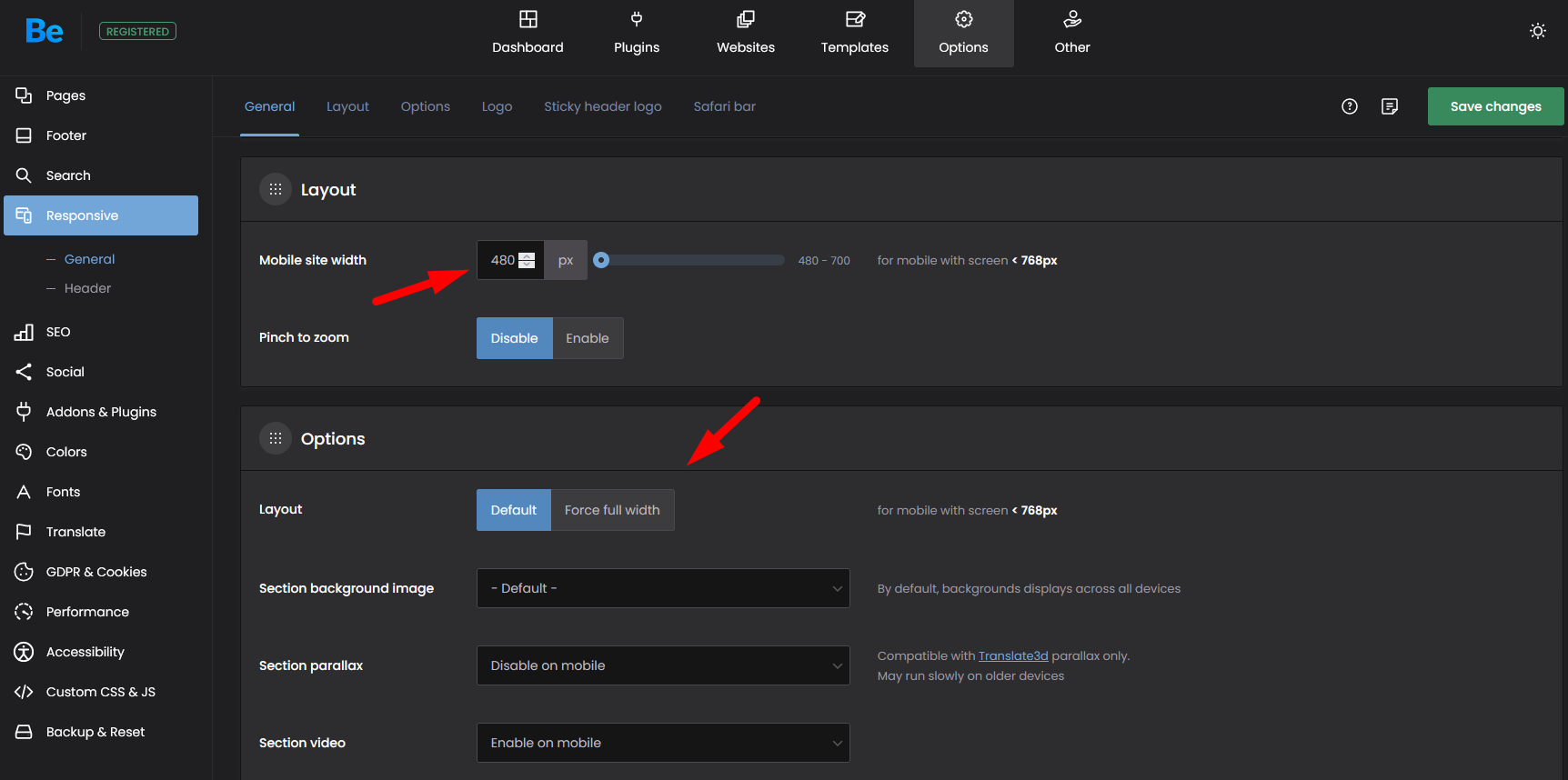
Task: Click the Social share icon
Action: 24,372
